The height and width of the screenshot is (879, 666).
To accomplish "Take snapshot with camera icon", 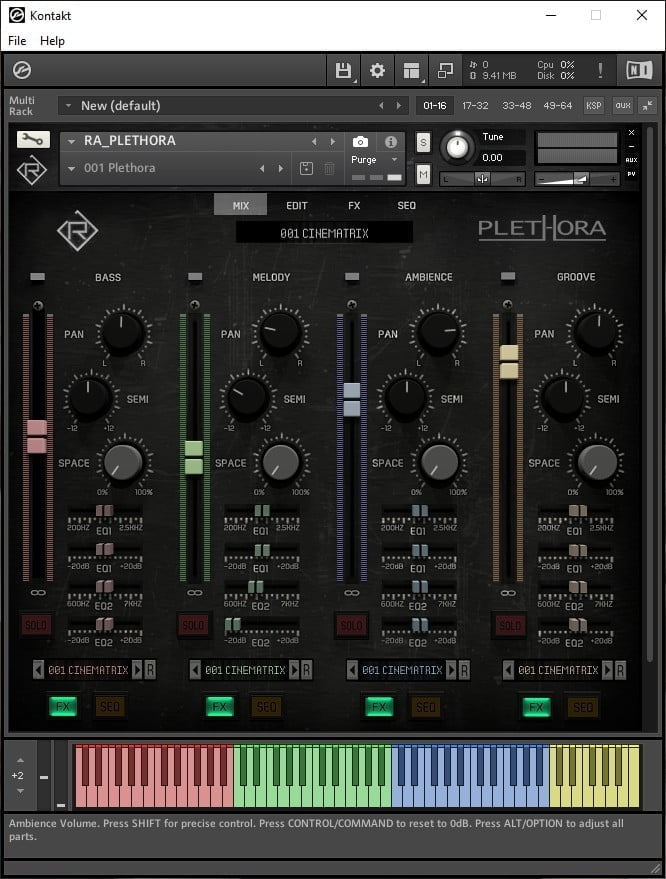I will 360,142.
